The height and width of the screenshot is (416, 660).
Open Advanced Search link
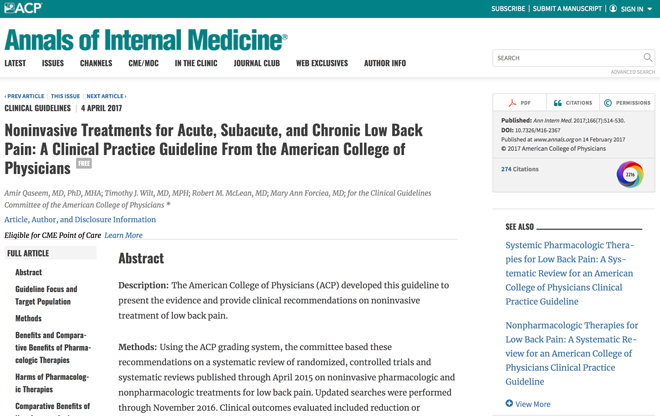pyautogui.click(x=633, y=72)
